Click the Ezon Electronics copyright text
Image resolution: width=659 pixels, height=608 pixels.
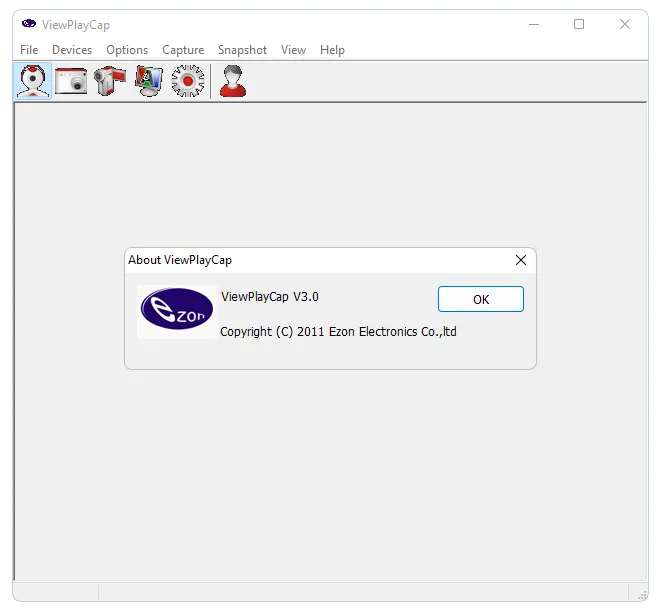tap(338, 332)
